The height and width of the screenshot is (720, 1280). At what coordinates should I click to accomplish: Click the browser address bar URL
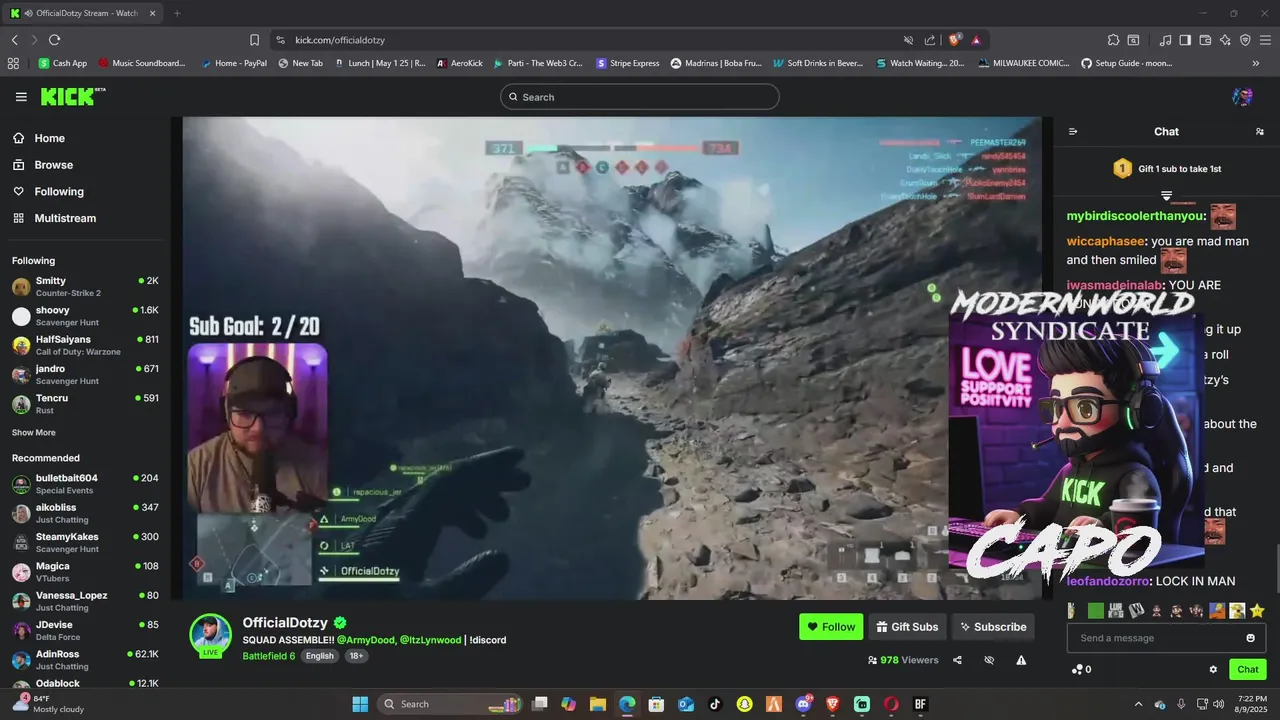coord(340,40)
